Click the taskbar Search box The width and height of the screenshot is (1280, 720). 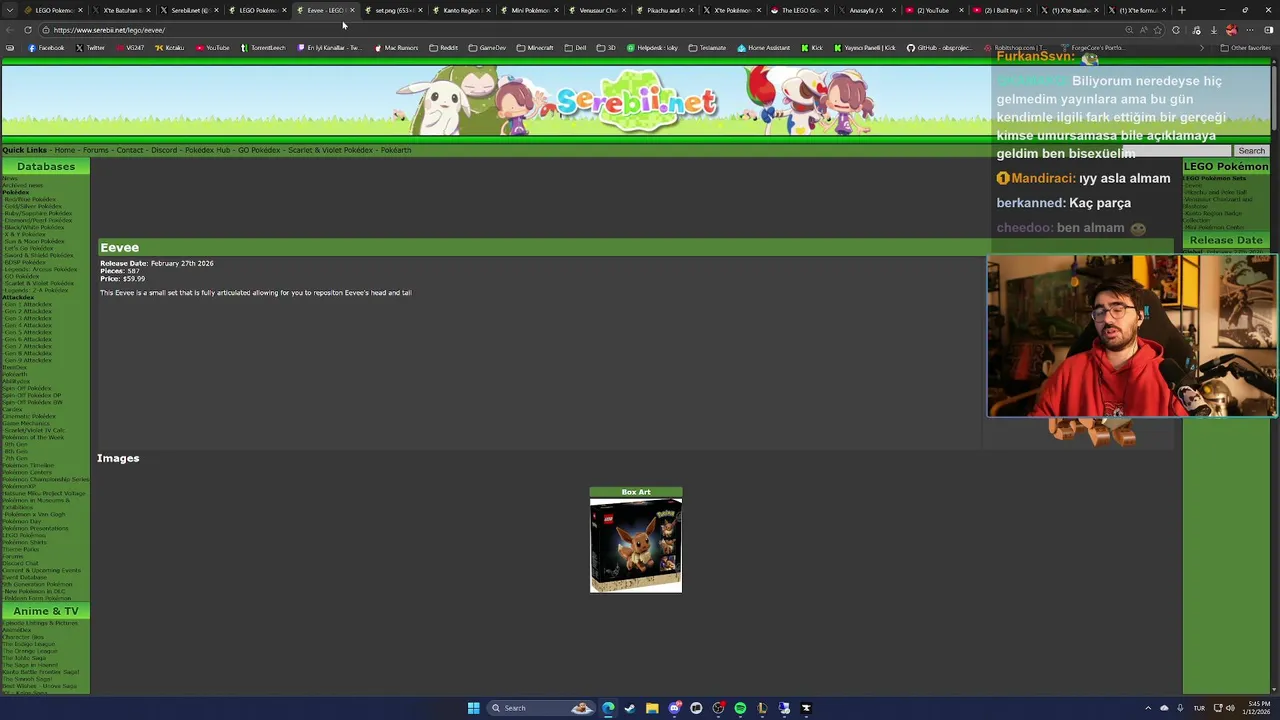pyautogui.click(x=541, y=708)
